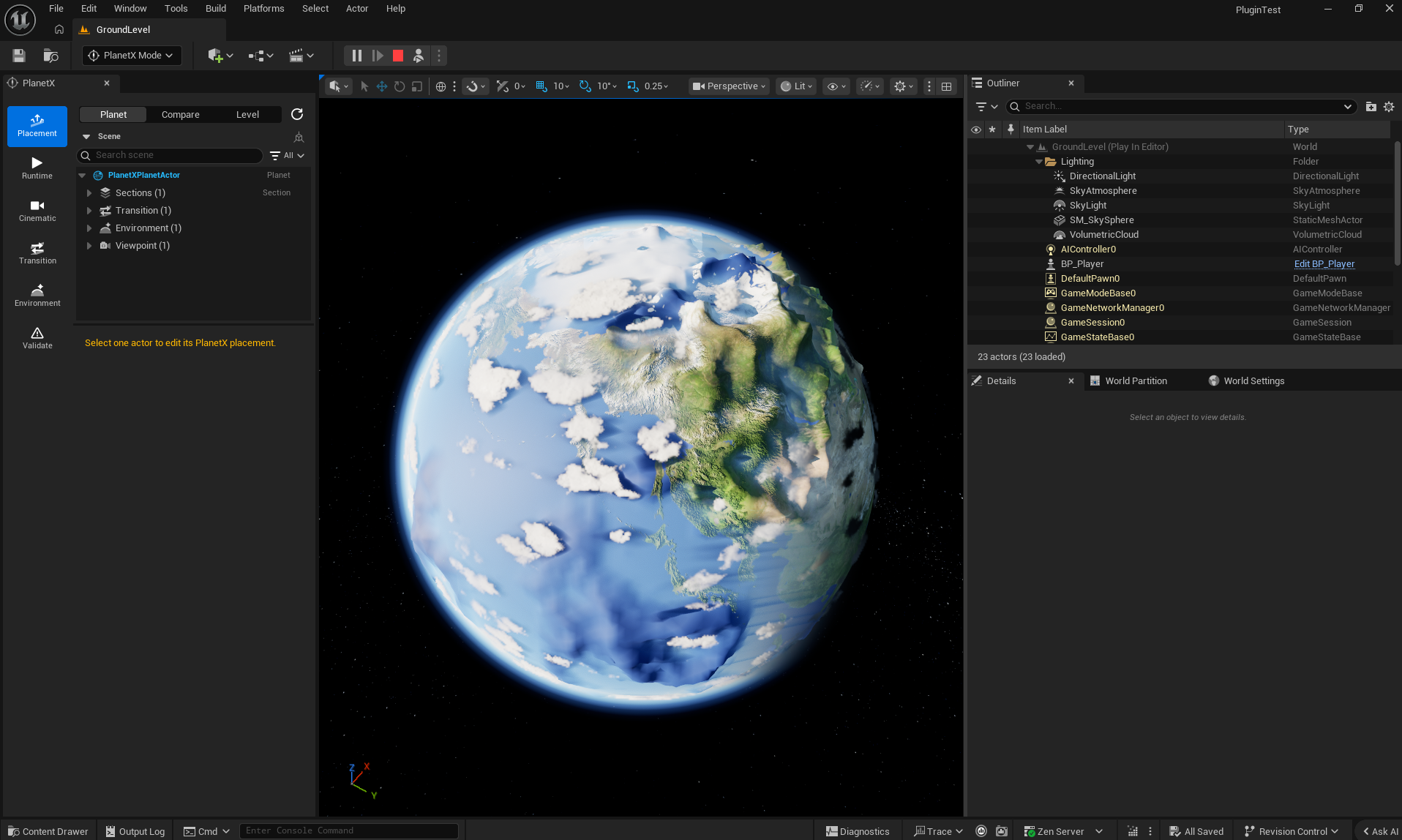
Task: Open the Output Log
Action: (x=135, y=831)
